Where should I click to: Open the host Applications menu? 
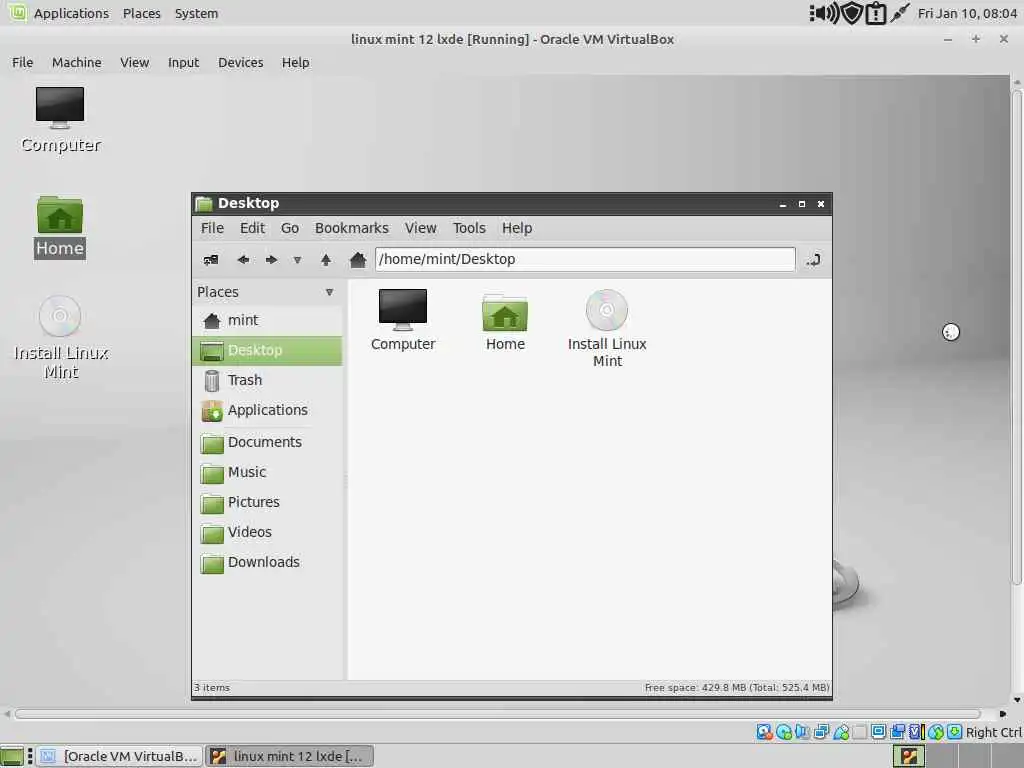coord(71,13)
